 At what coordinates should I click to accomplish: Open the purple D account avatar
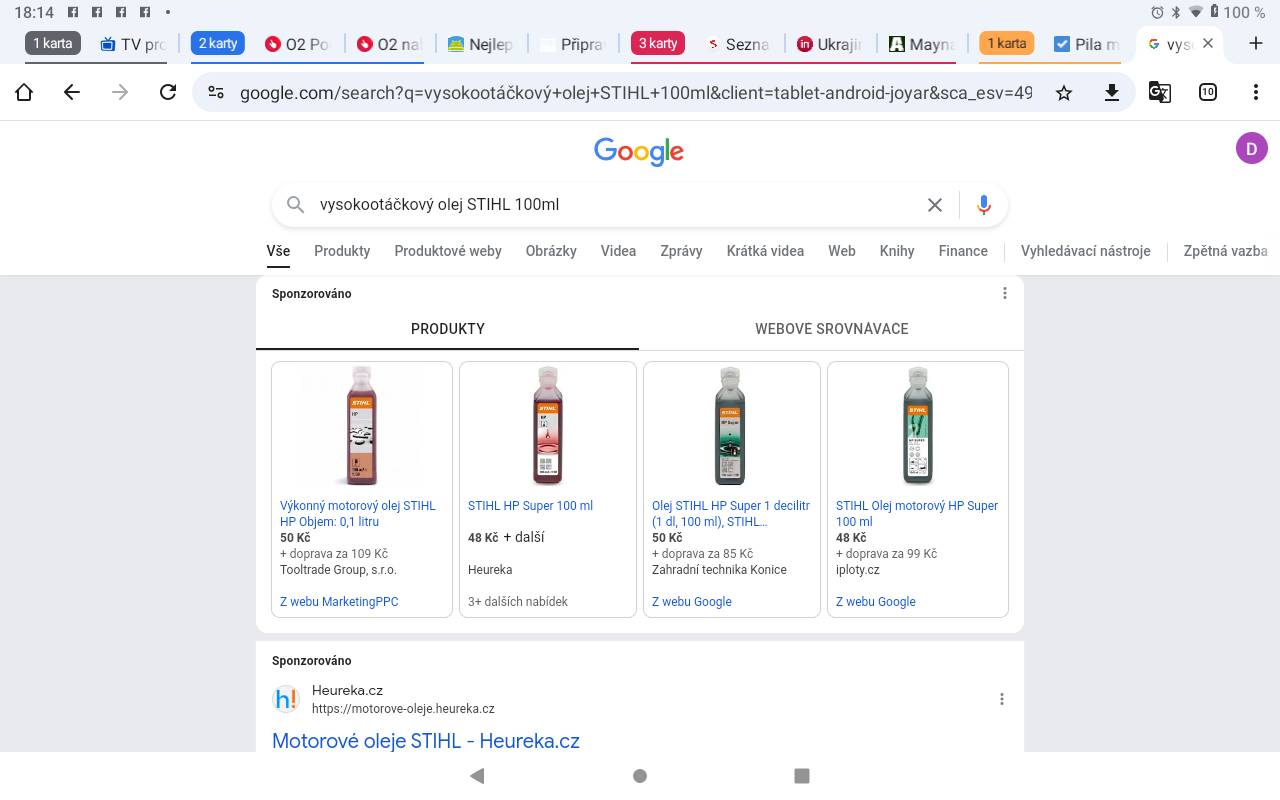1252,148
